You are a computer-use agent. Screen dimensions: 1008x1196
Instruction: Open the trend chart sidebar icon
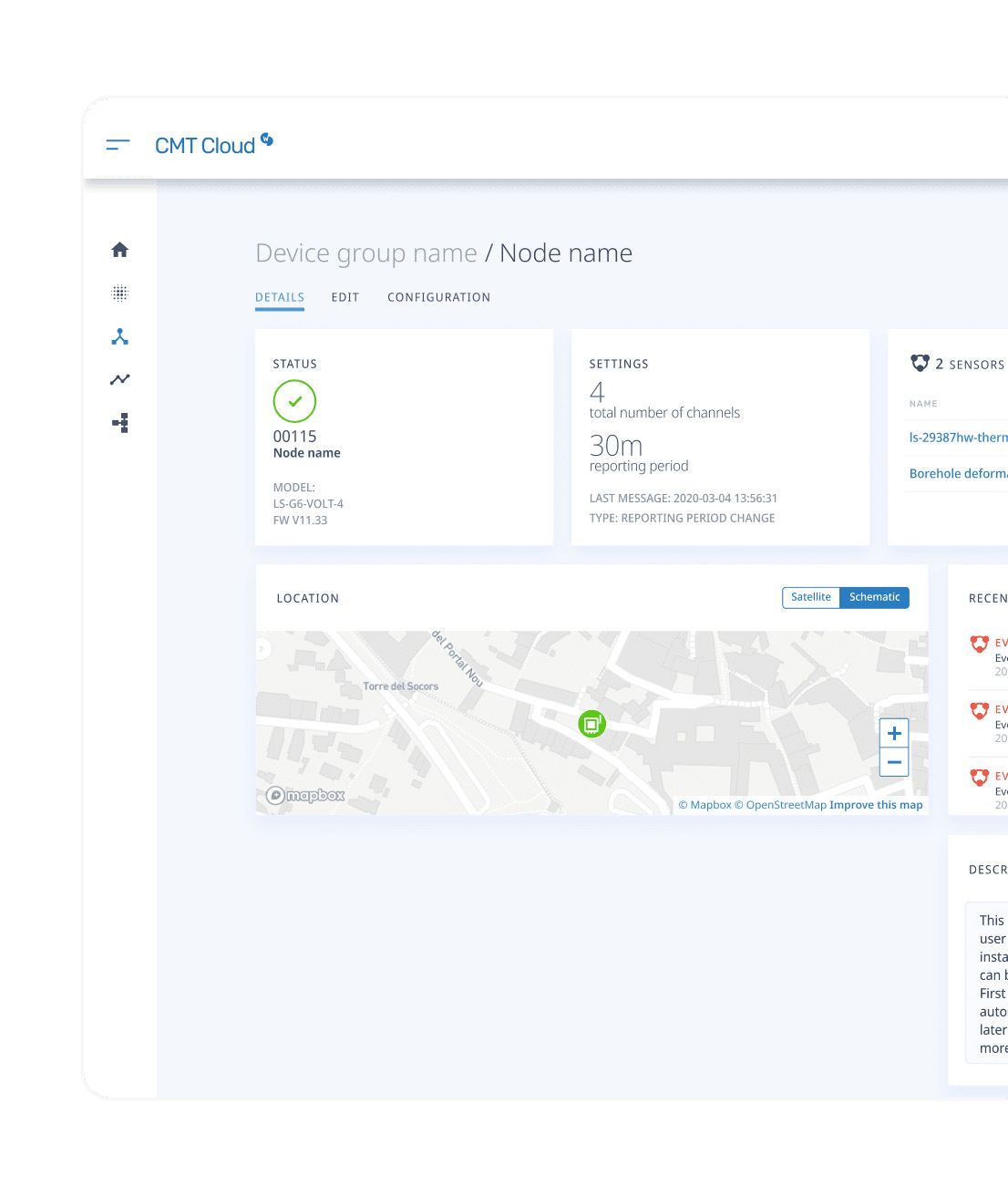119,379
